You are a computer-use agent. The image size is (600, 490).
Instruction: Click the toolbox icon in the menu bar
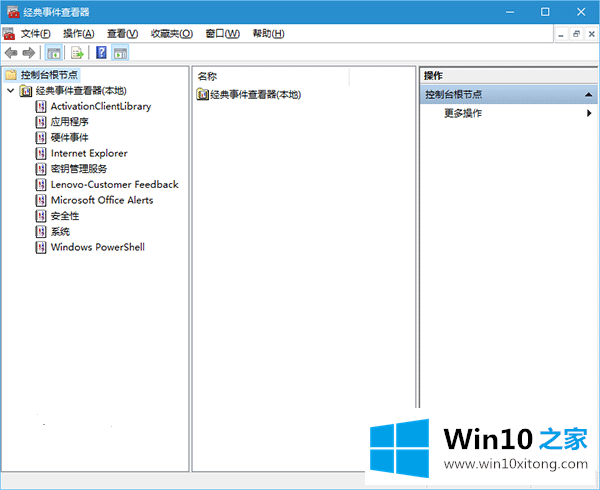coord(9,34)
